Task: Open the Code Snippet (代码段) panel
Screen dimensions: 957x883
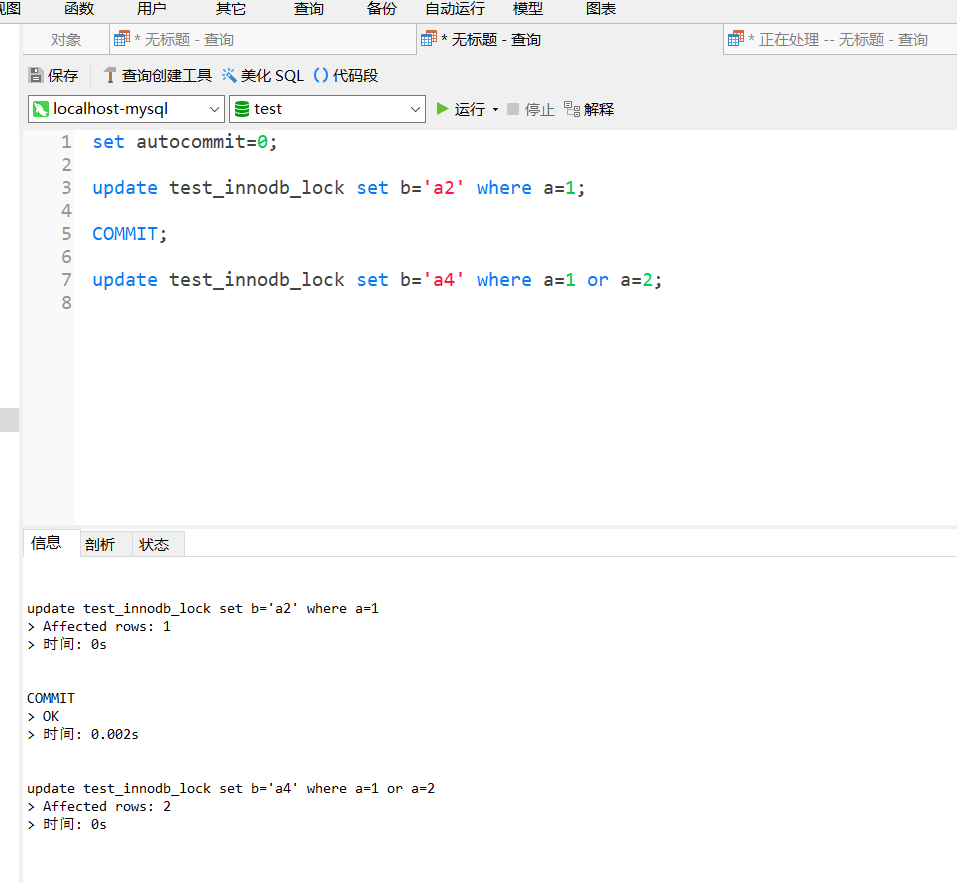Action: pos(346,75)
